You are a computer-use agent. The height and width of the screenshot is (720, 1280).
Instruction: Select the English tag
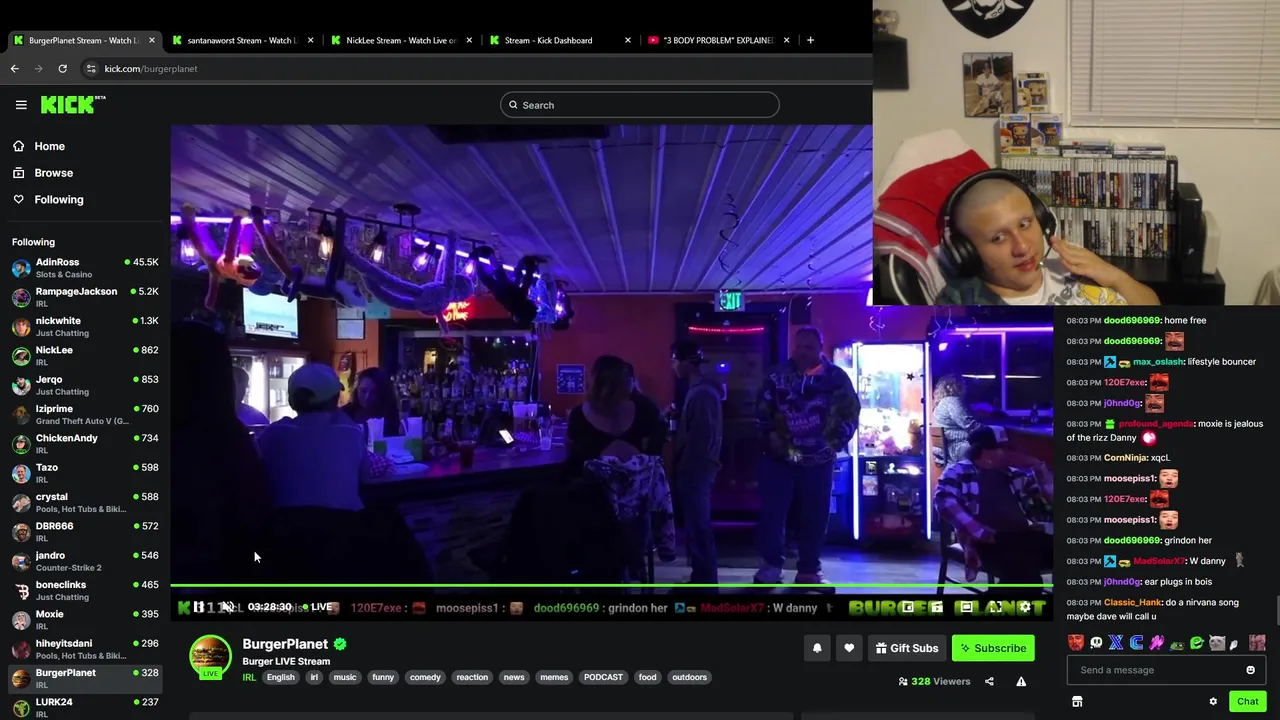pos(281,677)
